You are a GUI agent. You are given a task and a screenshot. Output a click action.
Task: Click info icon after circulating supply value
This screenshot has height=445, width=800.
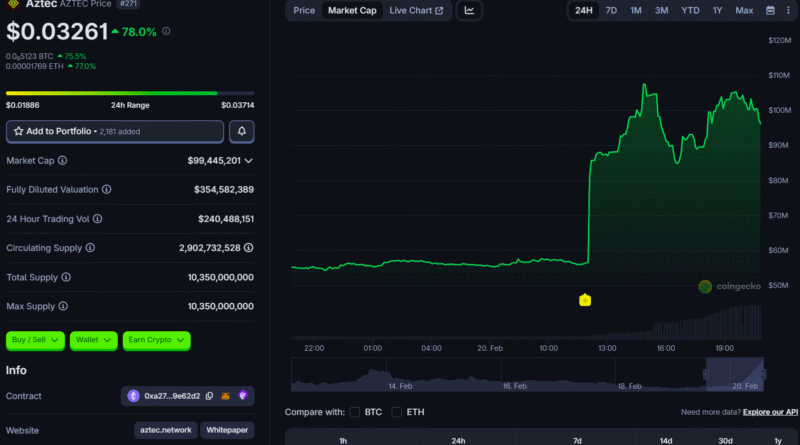point(248,248)
